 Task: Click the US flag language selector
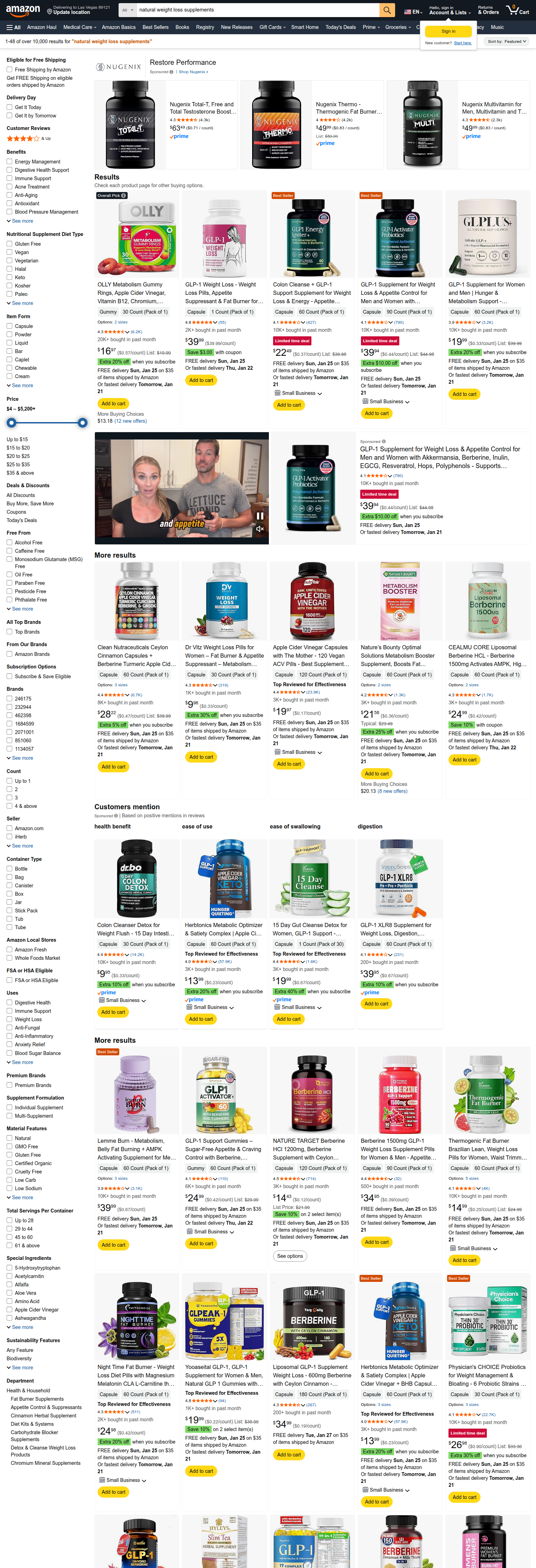(x=412, y=11)
